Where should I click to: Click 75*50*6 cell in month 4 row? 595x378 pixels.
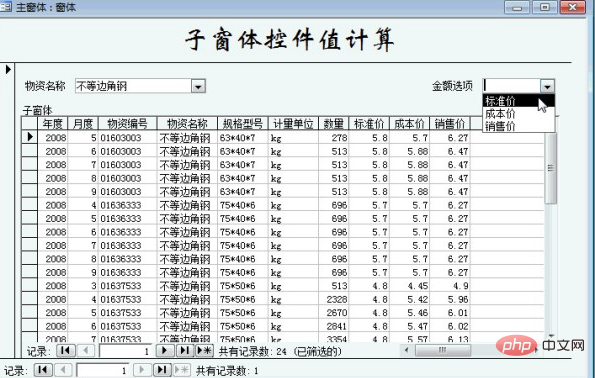click(243, 299)
